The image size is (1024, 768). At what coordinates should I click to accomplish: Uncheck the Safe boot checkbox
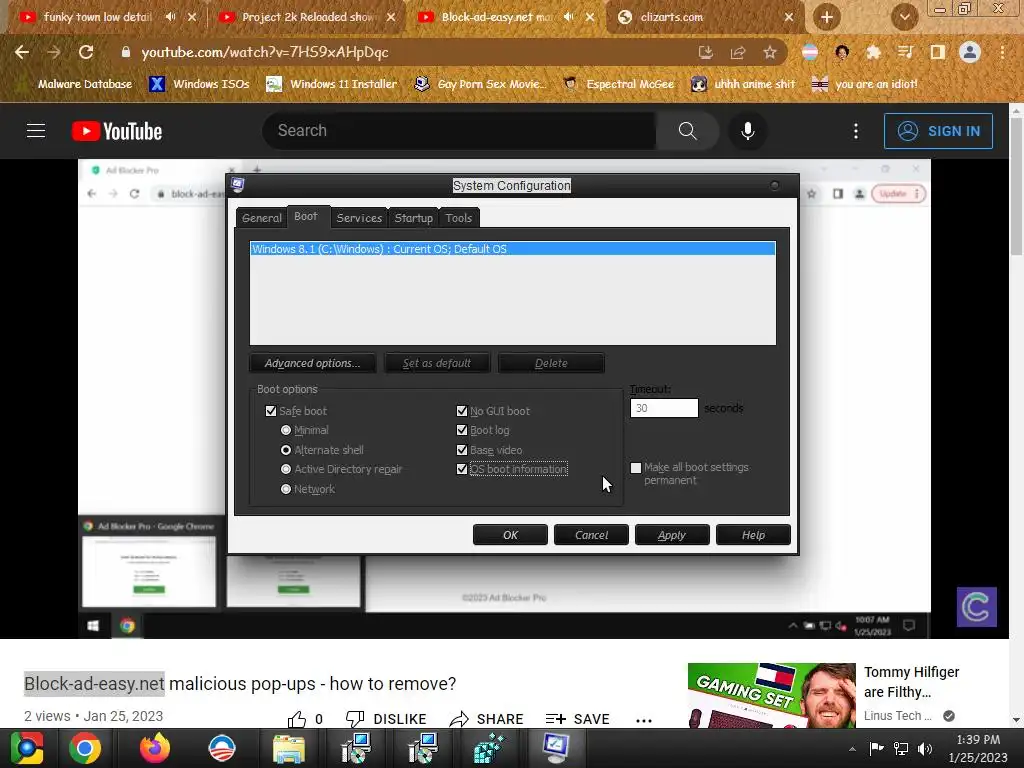[271, 411]
